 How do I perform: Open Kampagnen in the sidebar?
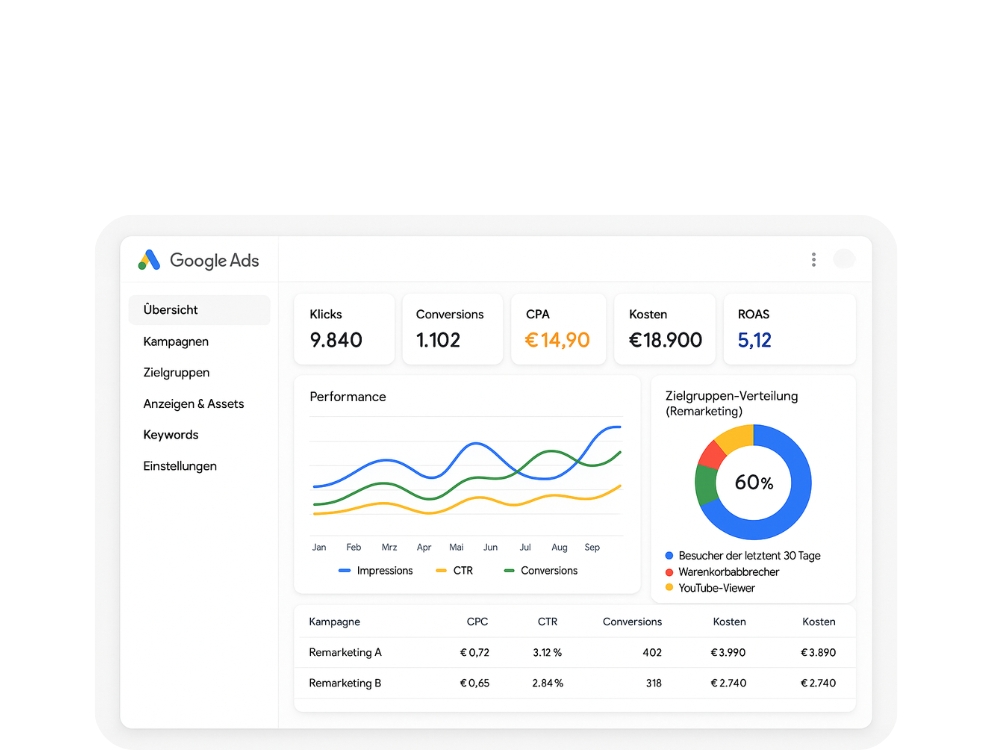(176, 341)
